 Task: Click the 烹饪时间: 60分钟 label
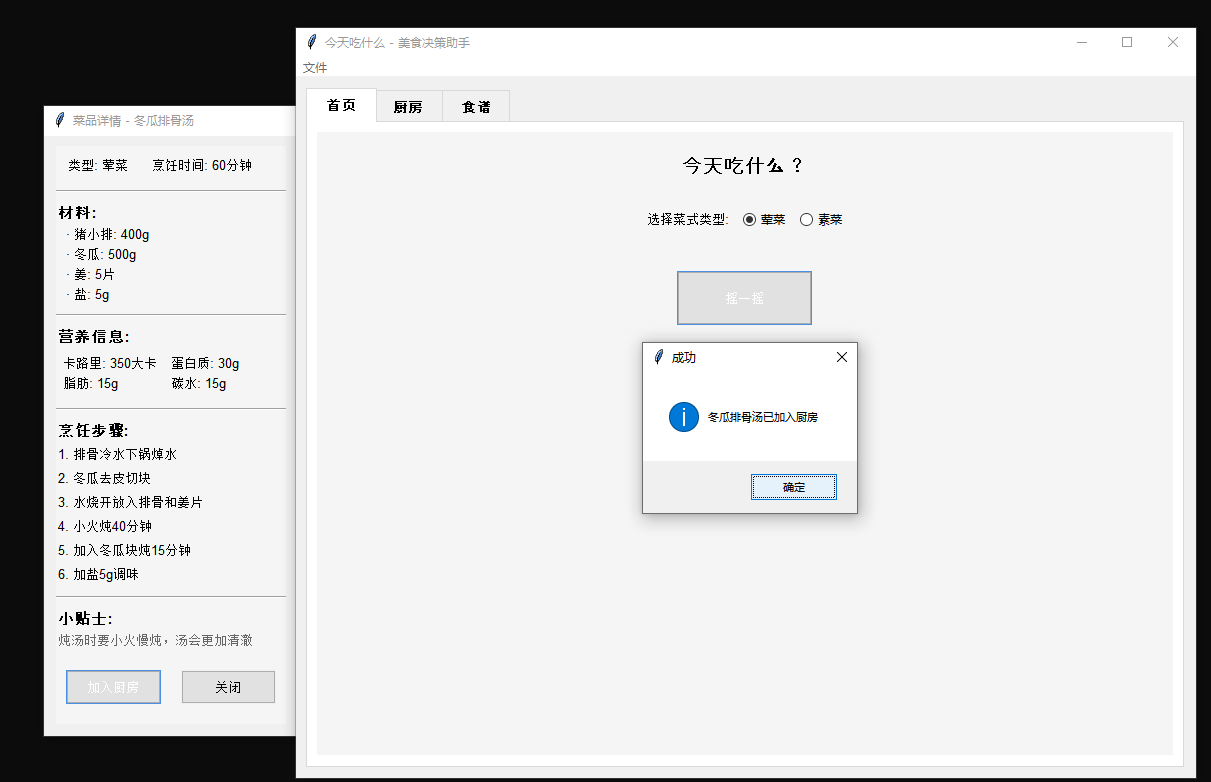[202, 165]
